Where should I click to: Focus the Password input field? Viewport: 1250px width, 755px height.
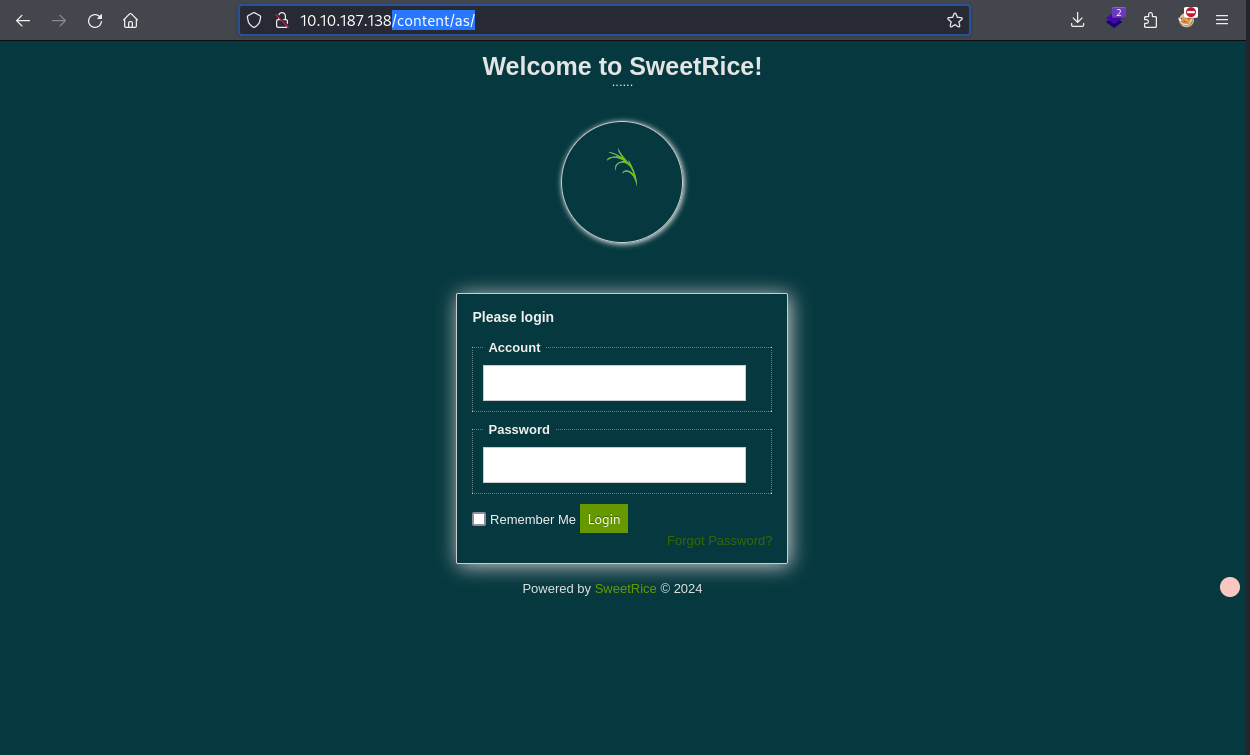tap(614, 465)
